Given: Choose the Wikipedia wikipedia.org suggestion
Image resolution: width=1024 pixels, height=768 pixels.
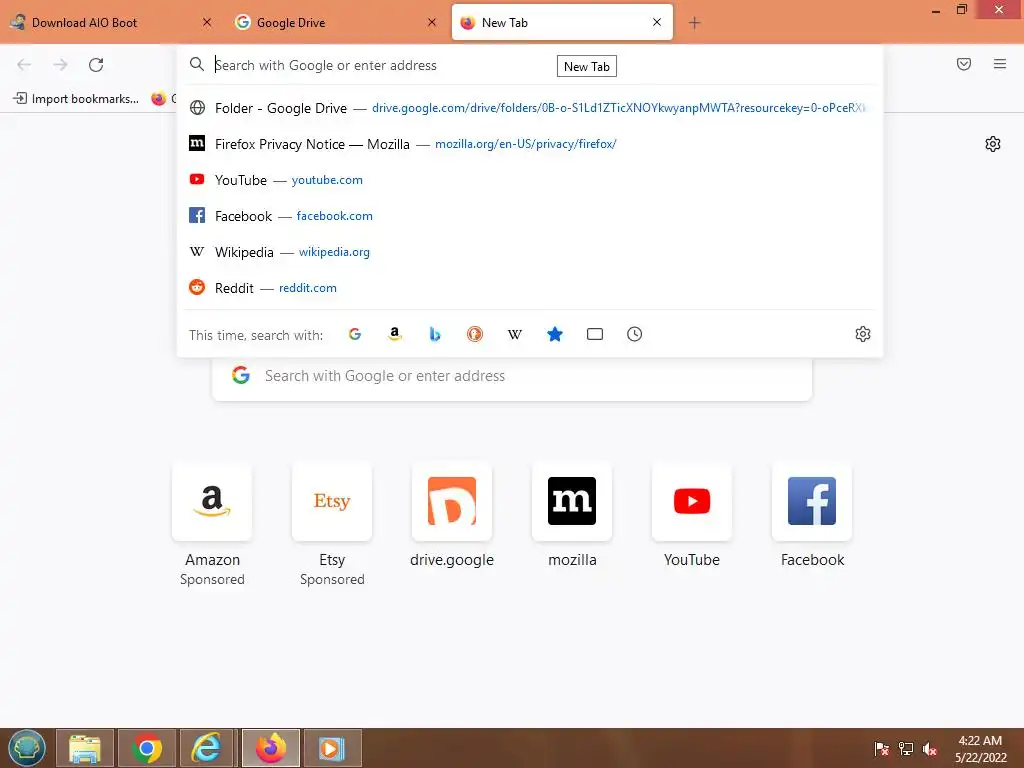Looking at the screenshot, I should pos(530,251).
